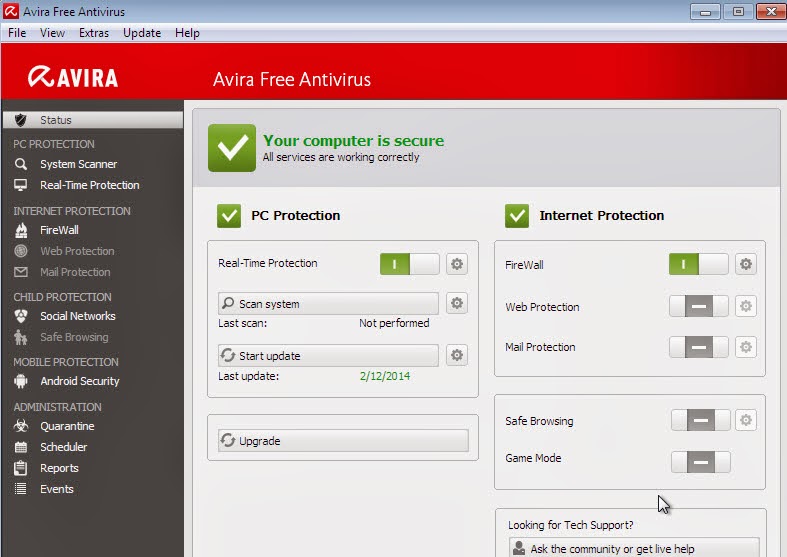Toggle the Mail Protection switch
This screenshot has width=787, height=557.
(x=699, y=347)
